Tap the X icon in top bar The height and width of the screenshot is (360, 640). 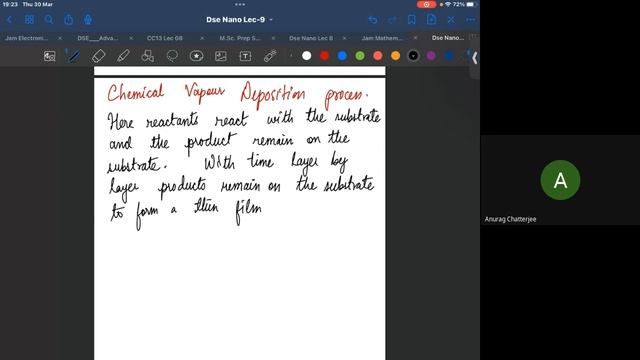(451, 20)
